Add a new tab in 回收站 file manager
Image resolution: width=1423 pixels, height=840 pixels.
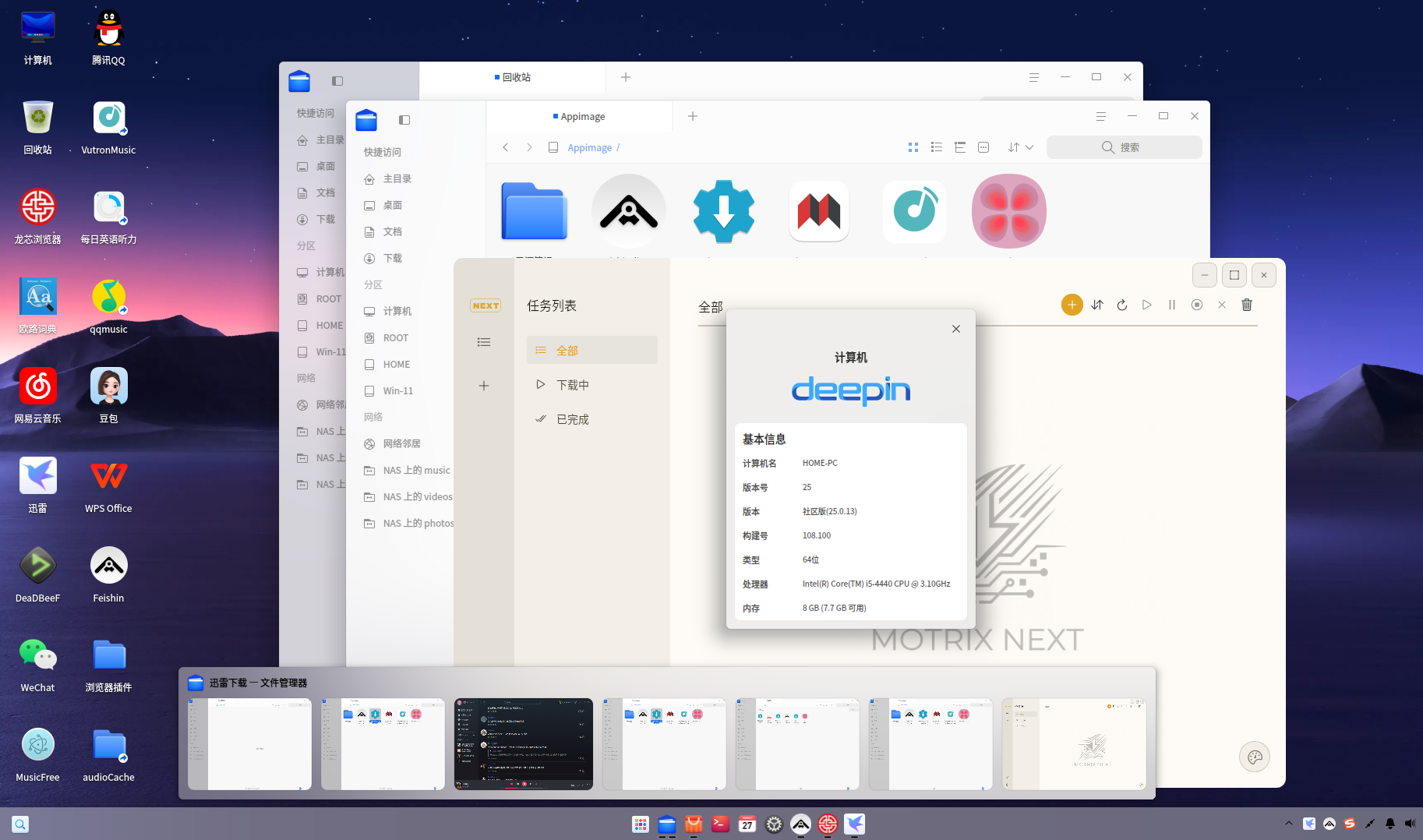coord(626,77)
